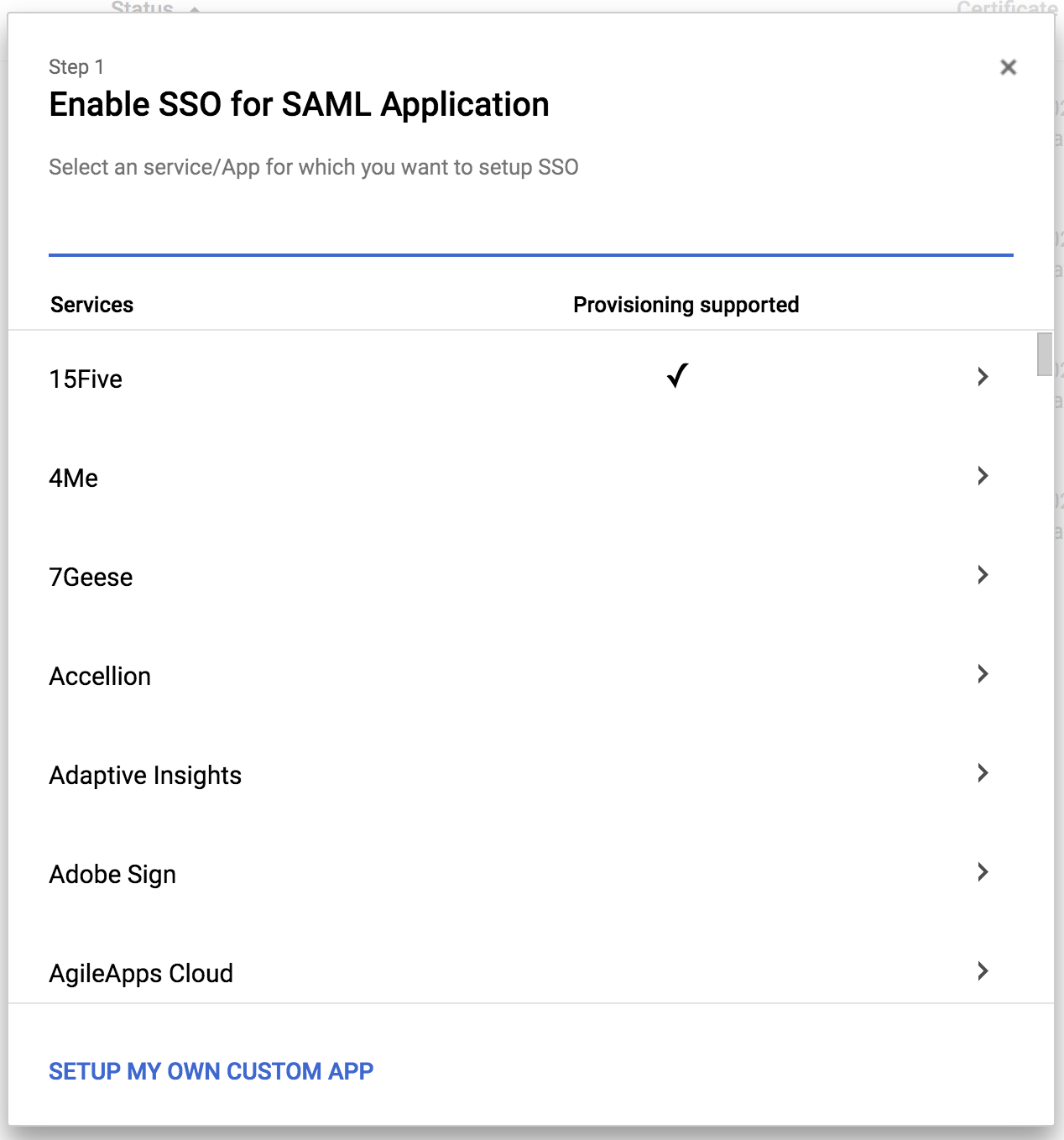Pick Accellion service name
This screenshot has width=1064, height=1140.
click(100, 677)
